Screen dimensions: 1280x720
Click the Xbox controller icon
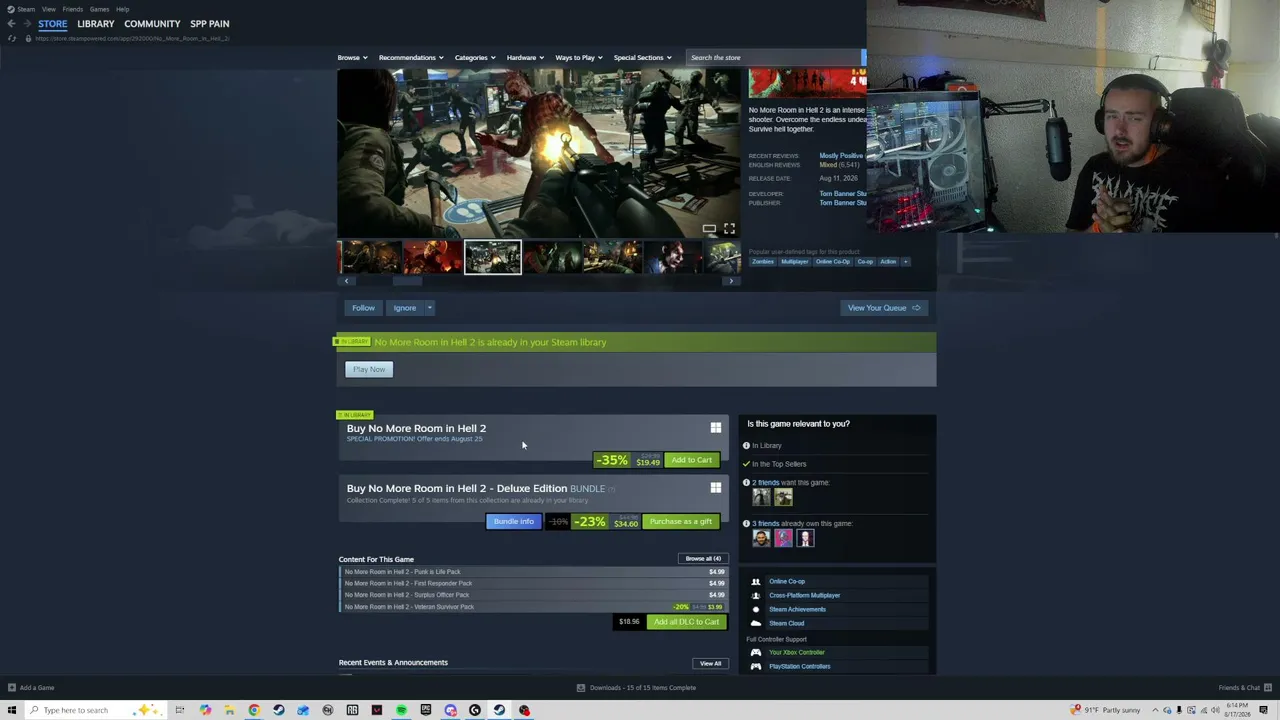tap(756, 653)
